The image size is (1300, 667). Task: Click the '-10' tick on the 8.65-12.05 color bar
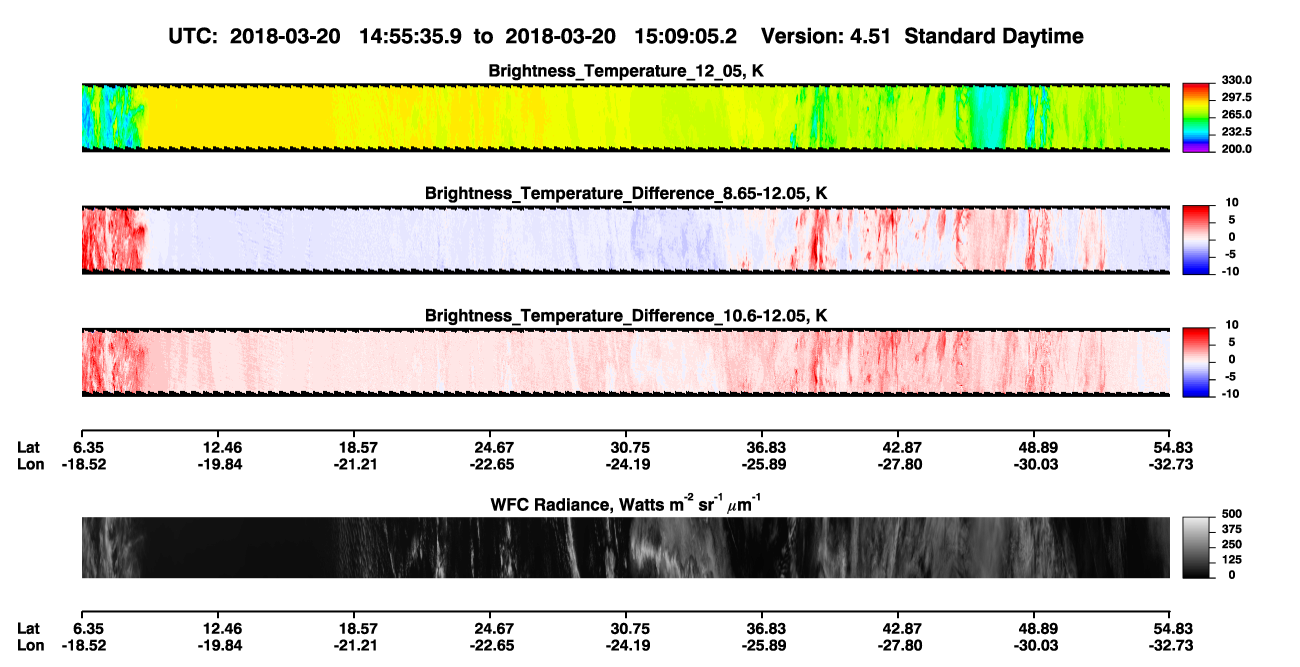pos(1229,271)
